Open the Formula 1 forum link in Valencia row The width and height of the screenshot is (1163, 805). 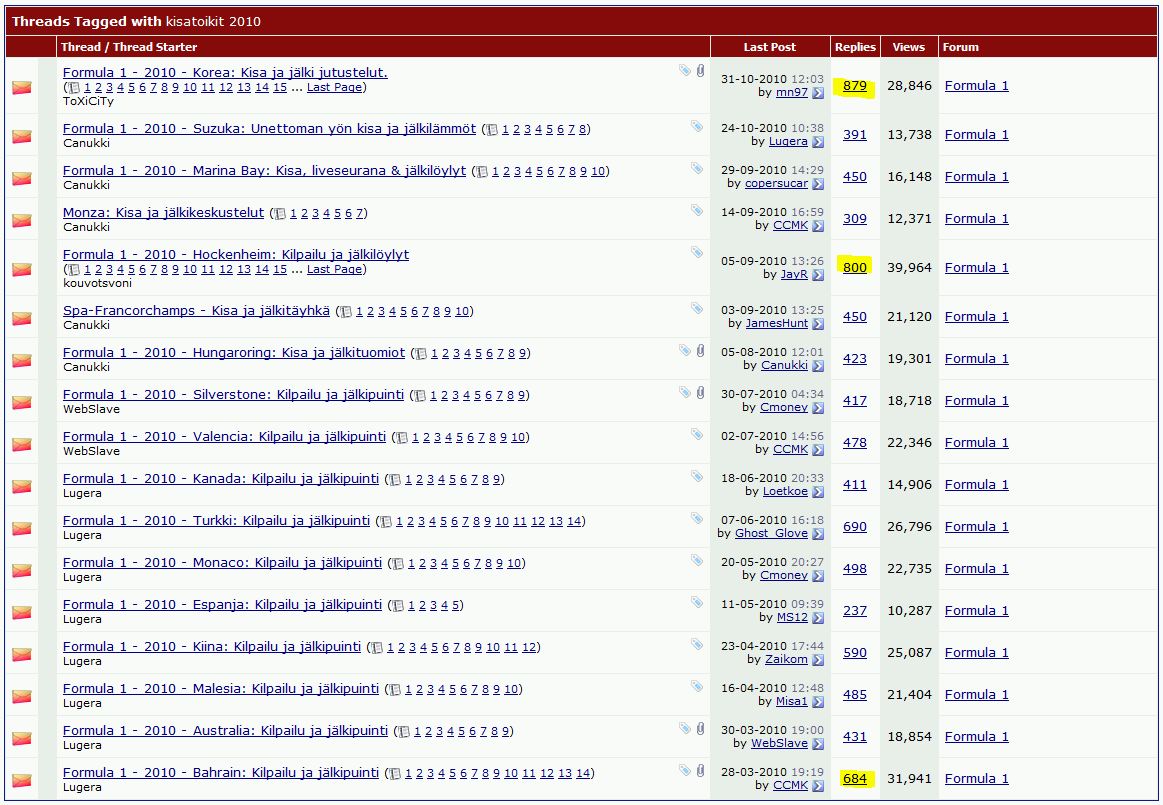[976, 443]
